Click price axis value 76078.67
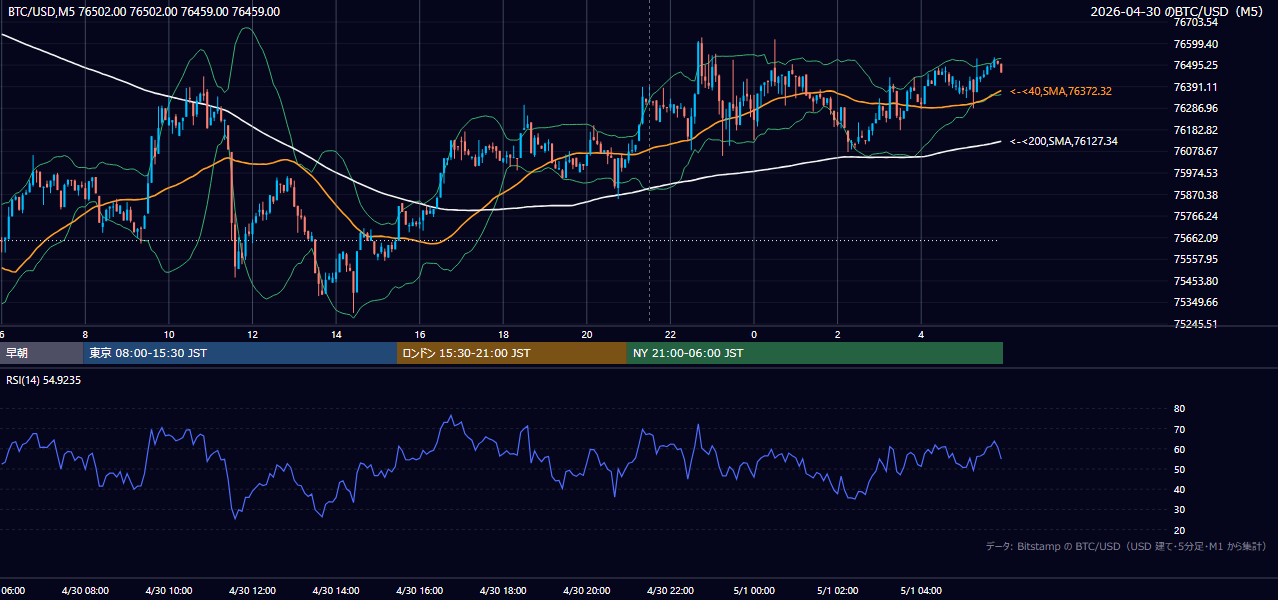This screenshot has height=600, width=1278. (x=1195, y=151)
